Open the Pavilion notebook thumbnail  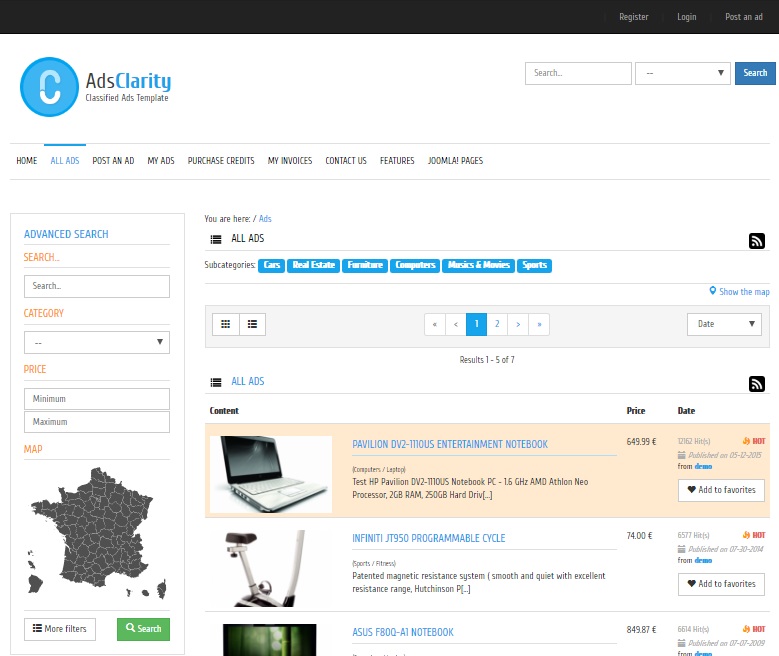tap(271, 474)
